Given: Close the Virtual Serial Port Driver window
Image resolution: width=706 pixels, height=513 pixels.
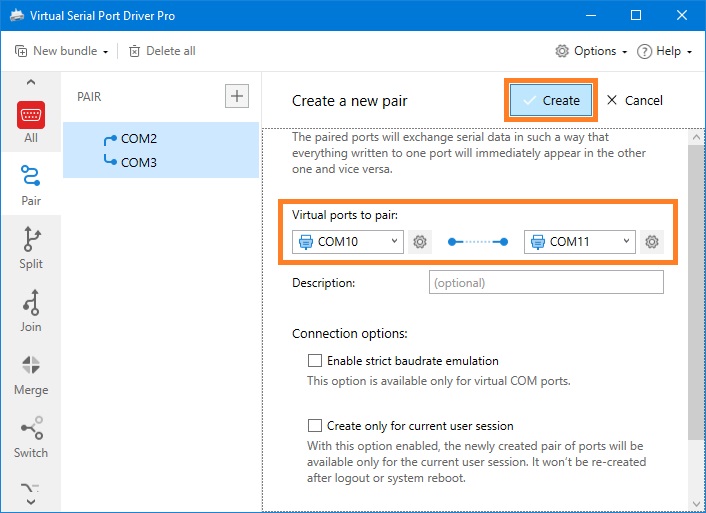Looking at the screenshot, I should 682,15.
